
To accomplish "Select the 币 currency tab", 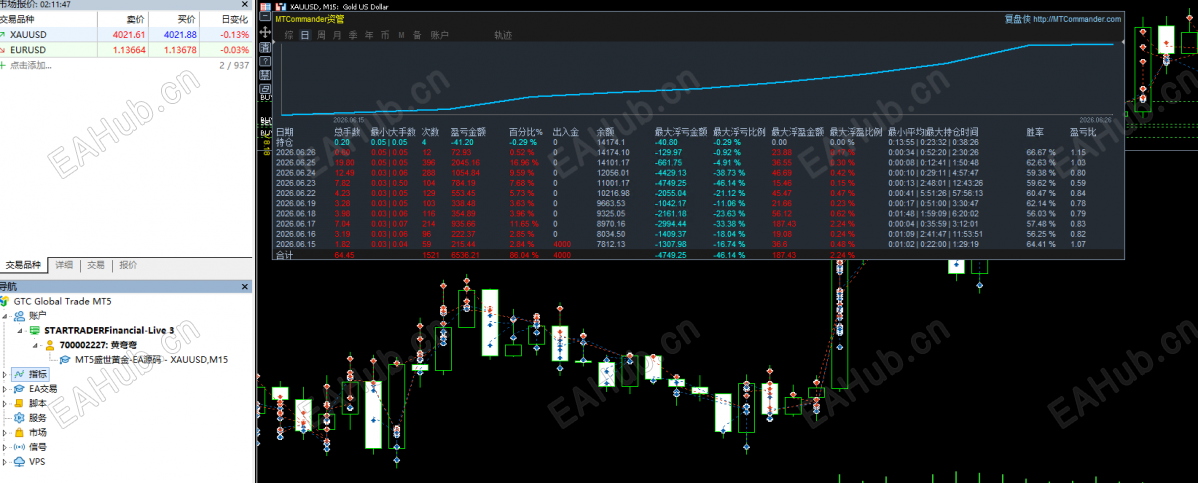I will pos(385,35).
